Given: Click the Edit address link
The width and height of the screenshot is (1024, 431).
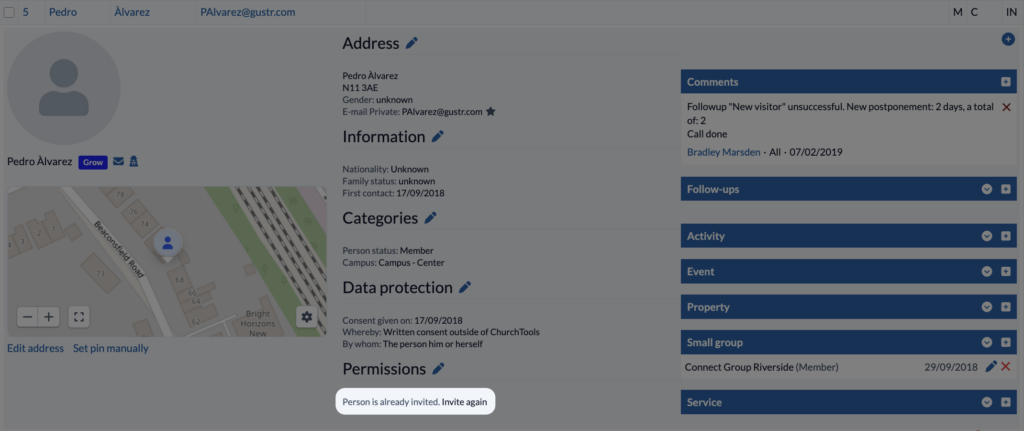Looking at the screenshot, I should 35,348.
